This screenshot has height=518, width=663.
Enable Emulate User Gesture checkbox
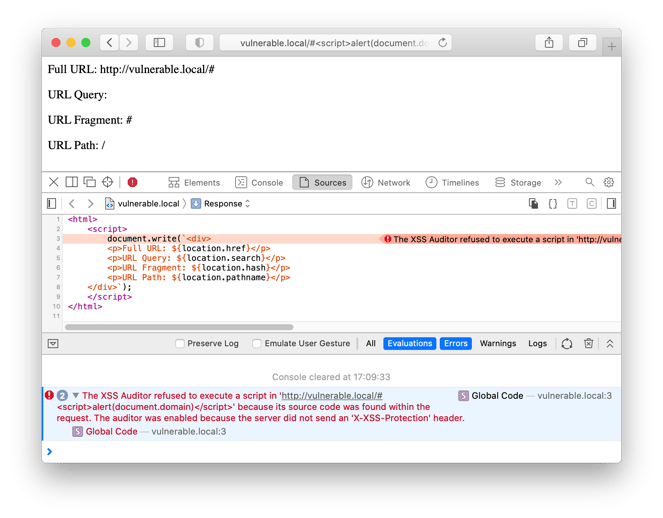257,344
